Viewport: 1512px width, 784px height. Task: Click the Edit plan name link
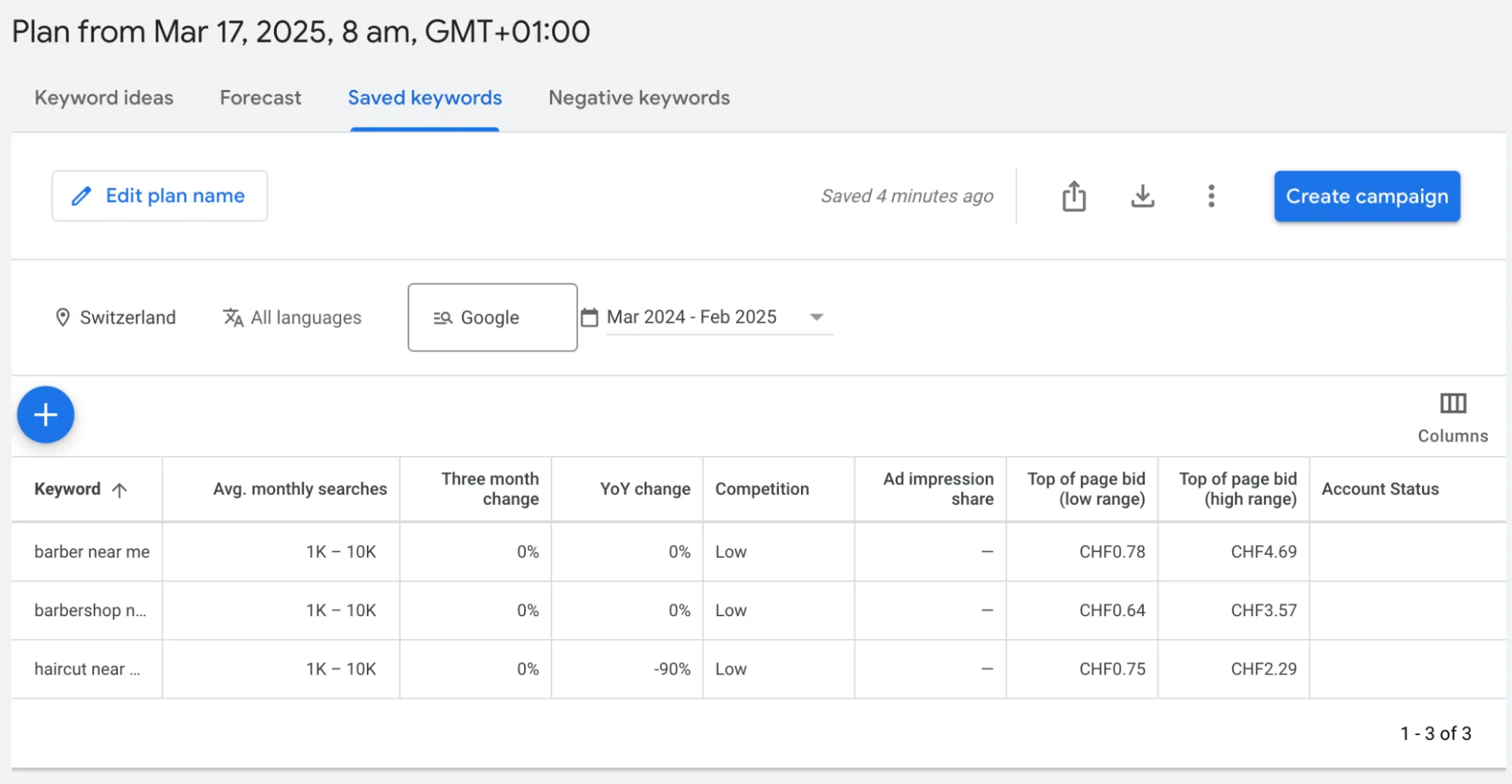(175, 195)
